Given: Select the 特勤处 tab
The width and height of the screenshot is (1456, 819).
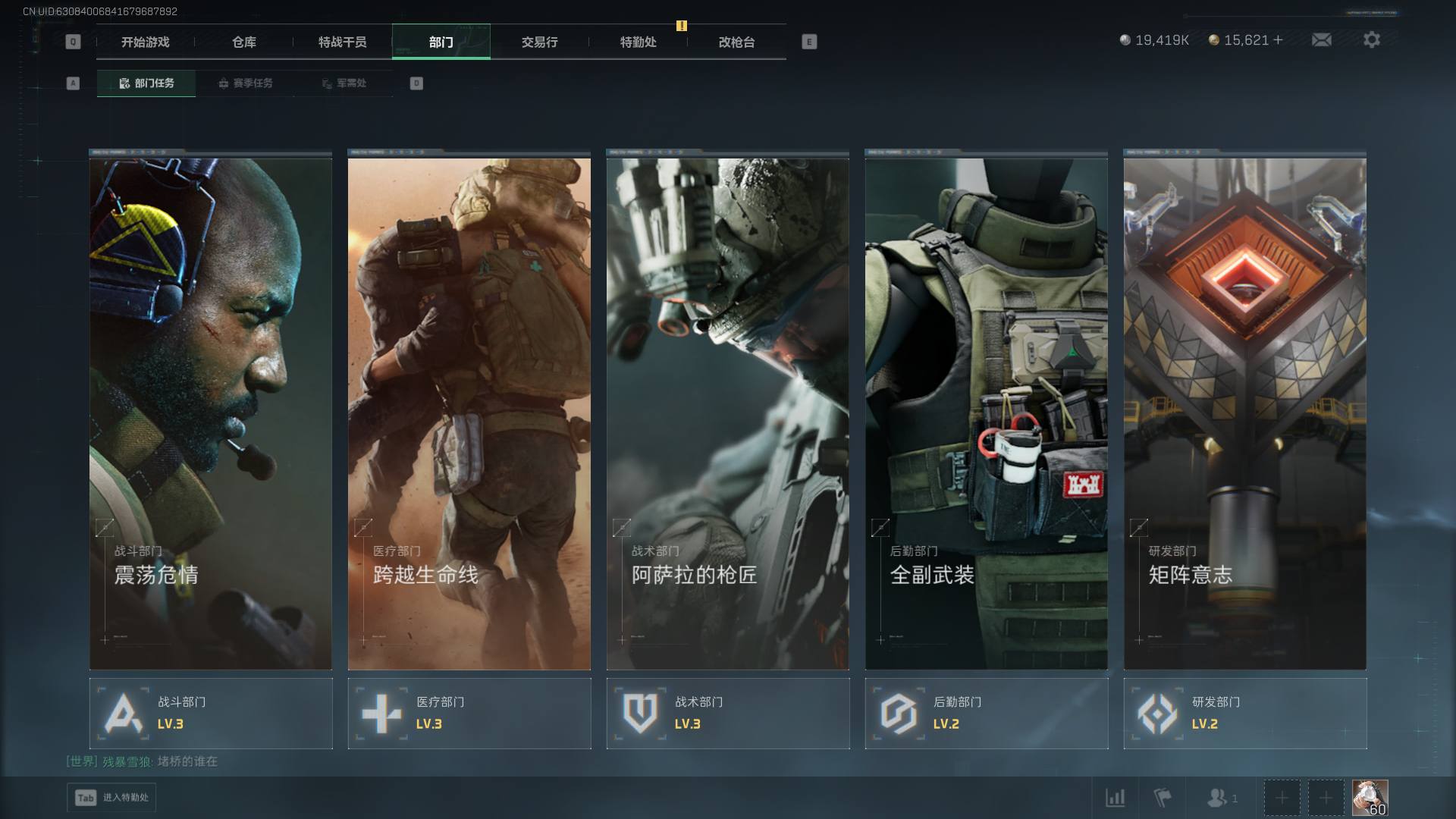Looking at the screenshot, I should [638, 42].
